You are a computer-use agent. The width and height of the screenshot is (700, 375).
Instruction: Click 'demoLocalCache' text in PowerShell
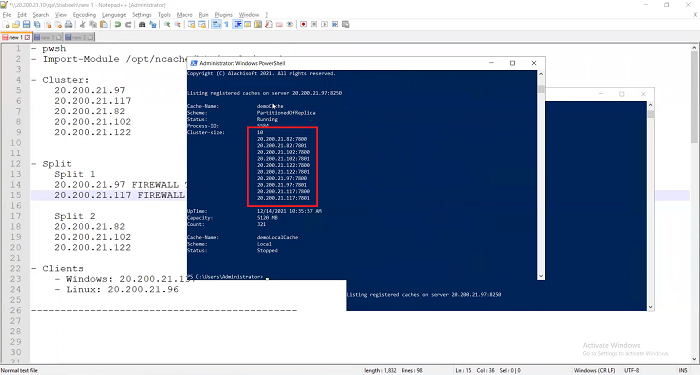coord(277,237)
